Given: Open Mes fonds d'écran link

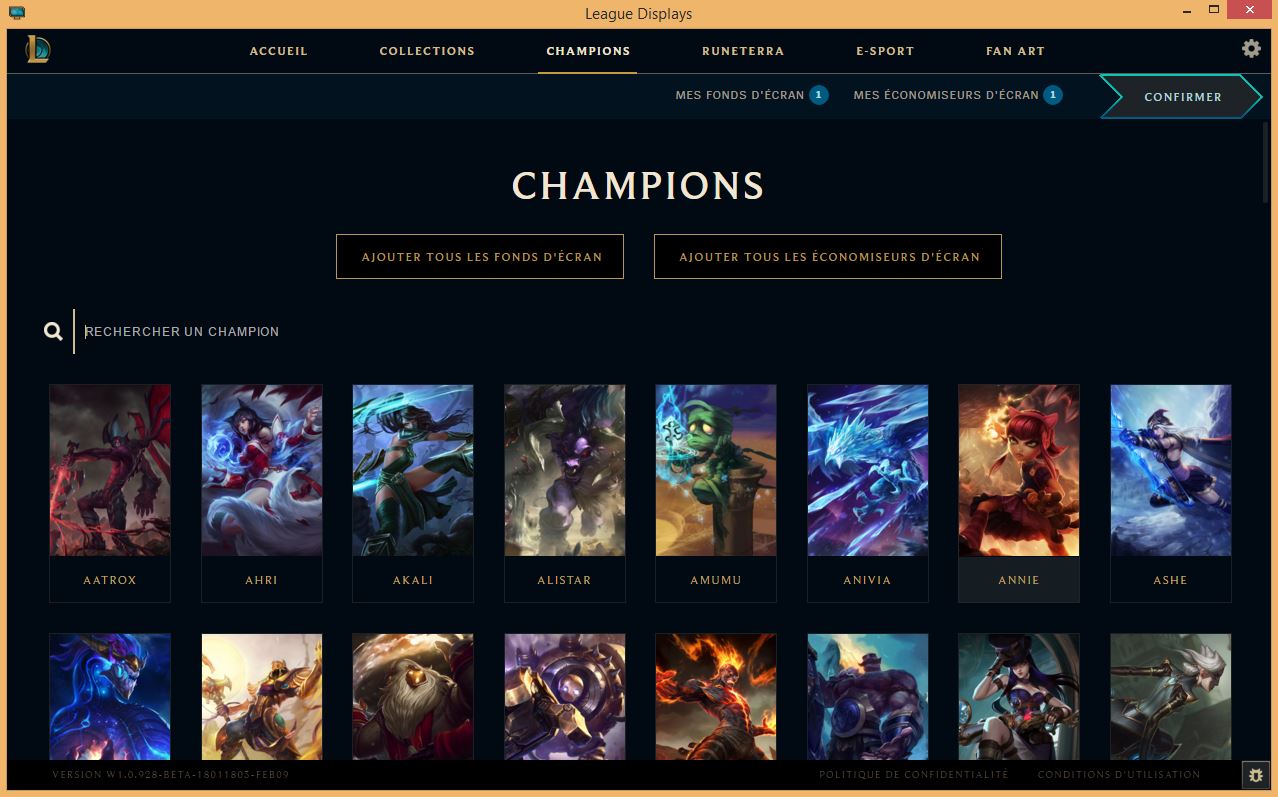Looking at the screenshot, I should click(740, 95).
